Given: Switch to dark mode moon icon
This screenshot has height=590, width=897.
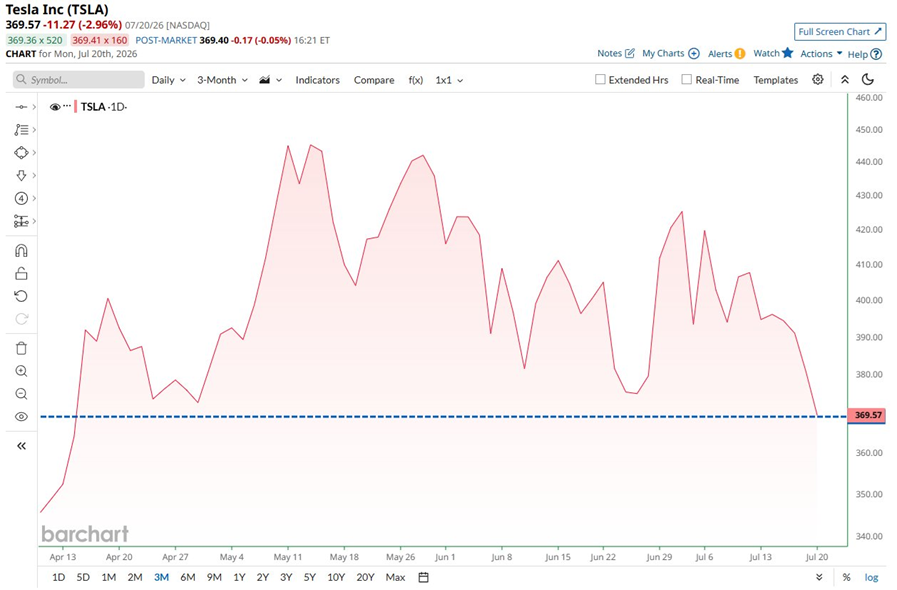Looking at the screenshot, I should click(x=868, y=80).
